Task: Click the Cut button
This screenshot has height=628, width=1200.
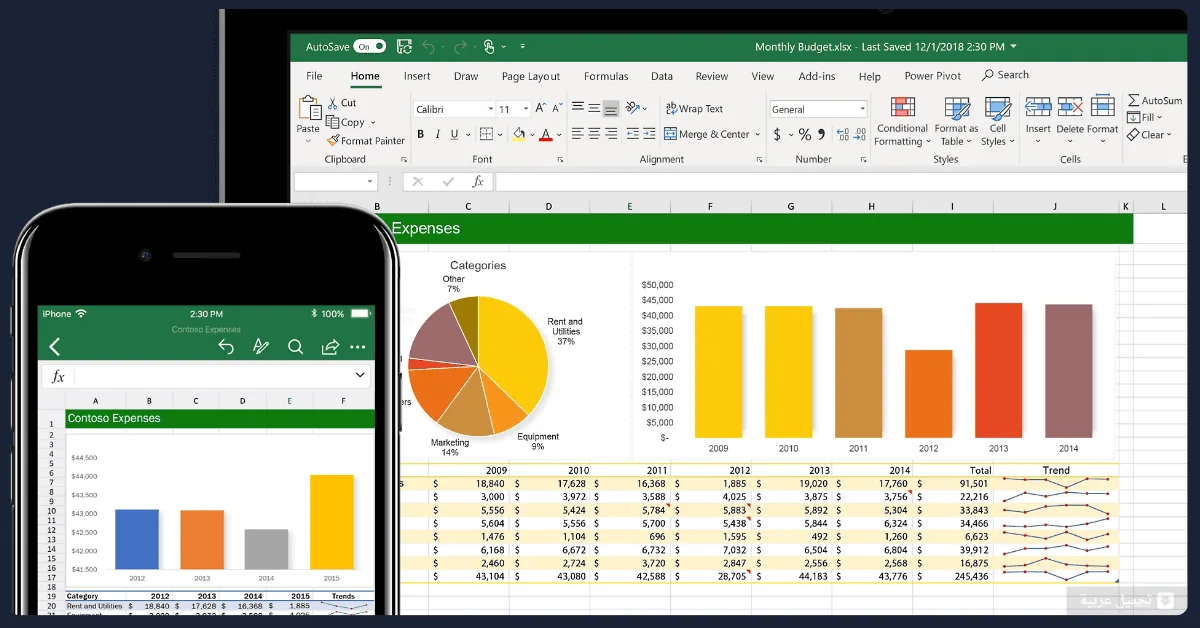Action: tap(342, 103)
